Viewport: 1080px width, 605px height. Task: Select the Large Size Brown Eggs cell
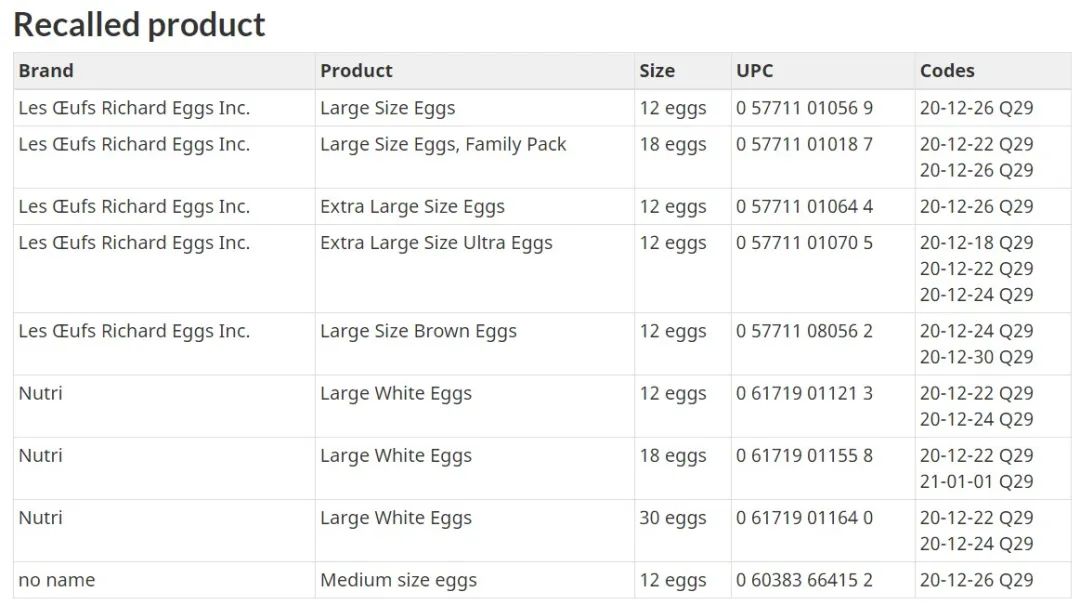click(x=418, y=332)
